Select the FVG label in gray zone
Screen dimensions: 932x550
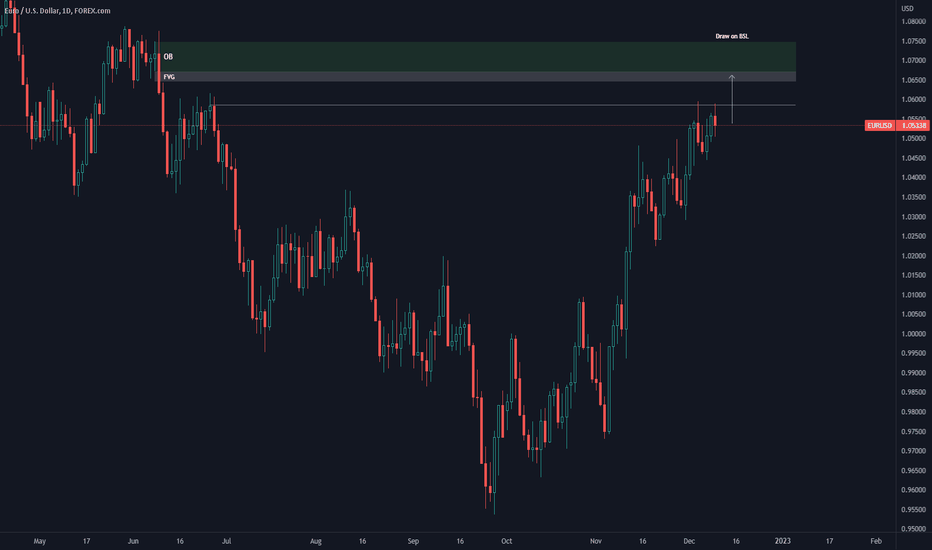coord(169,77)
